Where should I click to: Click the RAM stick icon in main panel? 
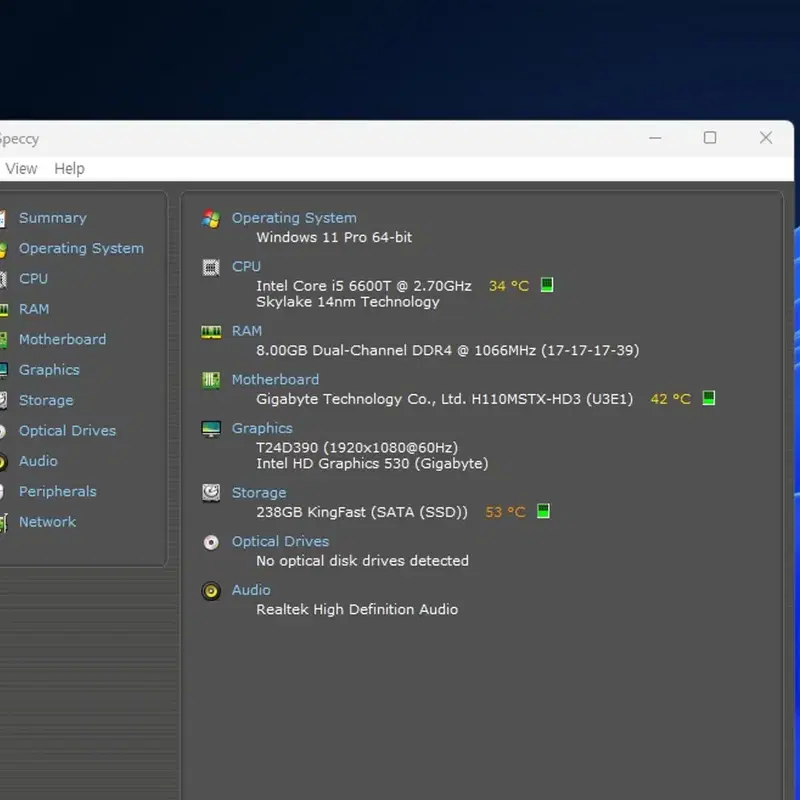click(x=211, y=332)
